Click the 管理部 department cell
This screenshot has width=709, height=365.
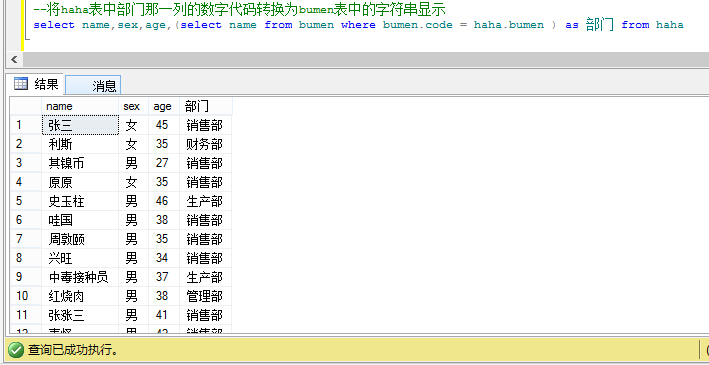pyautogui.click(x=206, y=296)
